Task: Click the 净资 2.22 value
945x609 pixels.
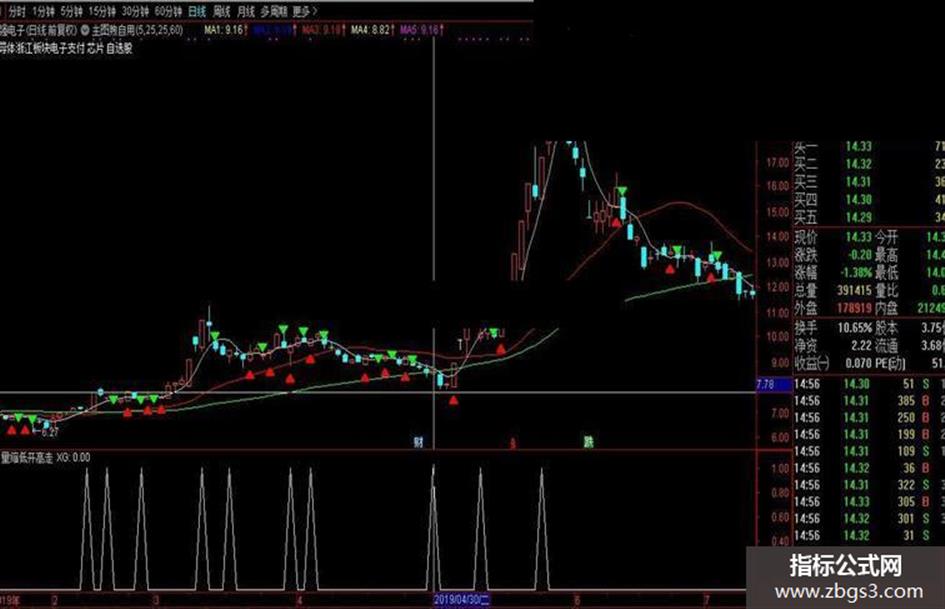Action: 862,346
